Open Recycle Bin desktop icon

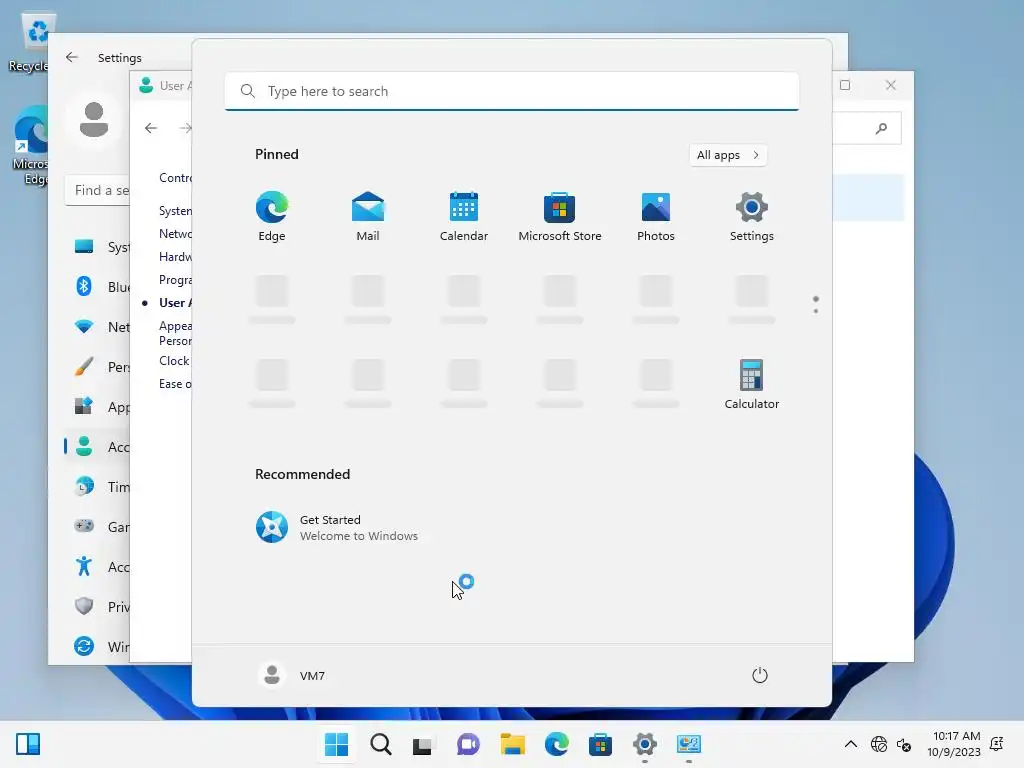pyautogui.click(x=29, y=42)
